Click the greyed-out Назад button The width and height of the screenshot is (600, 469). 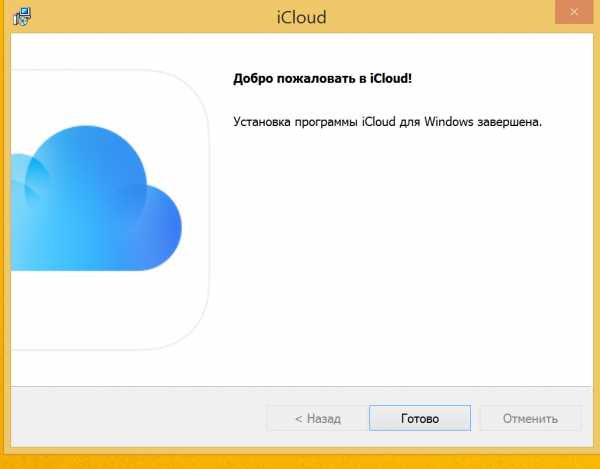coord(317,419)
